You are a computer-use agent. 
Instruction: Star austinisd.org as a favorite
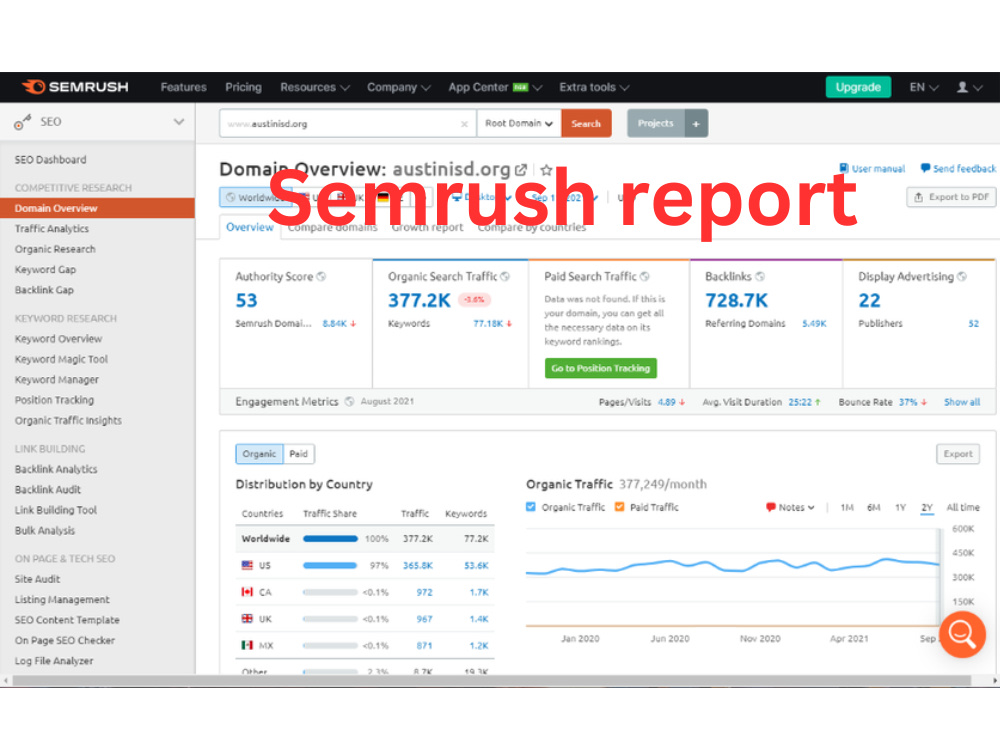(546, 169)
